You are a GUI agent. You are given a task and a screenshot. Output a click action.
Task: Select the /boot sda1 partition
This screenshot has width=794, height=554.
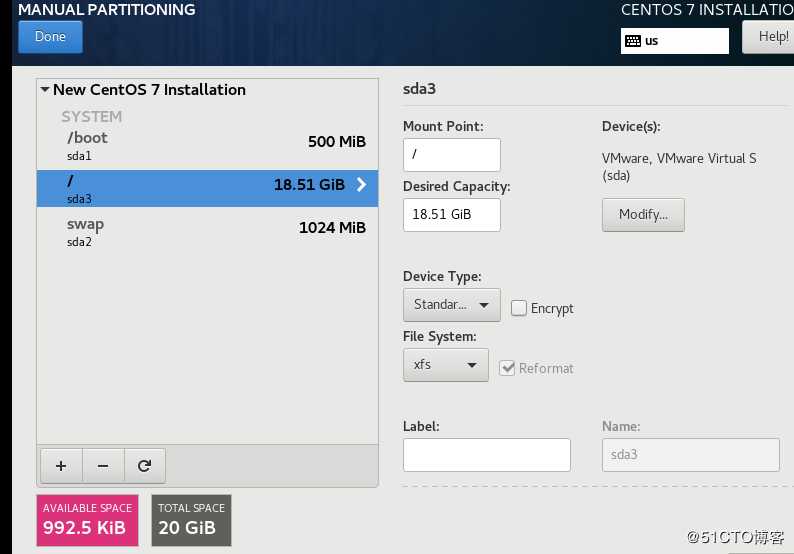[x=207, y=145]
